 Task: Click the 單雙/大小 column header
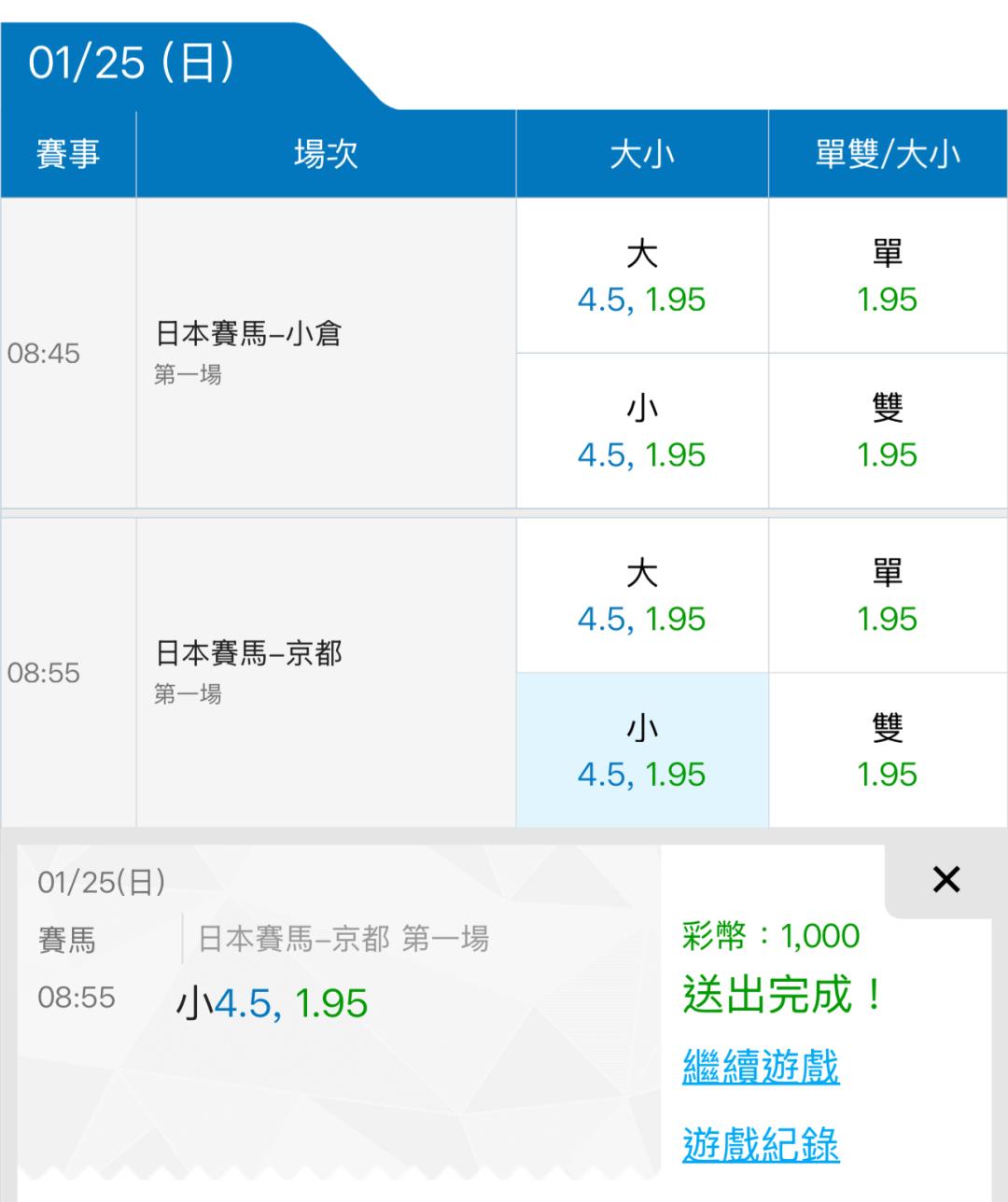[x=887, y=154]
